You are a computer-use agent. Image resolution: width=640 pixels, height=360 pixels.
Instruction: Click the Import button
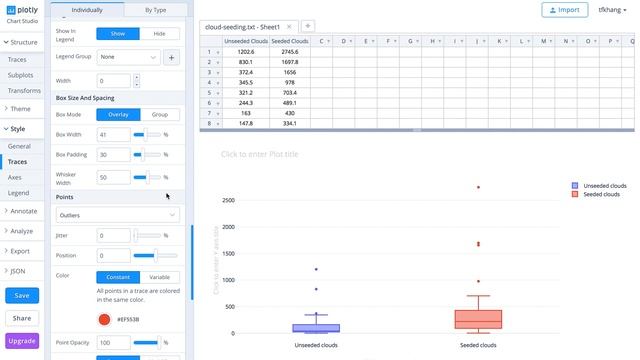[565, 10]
